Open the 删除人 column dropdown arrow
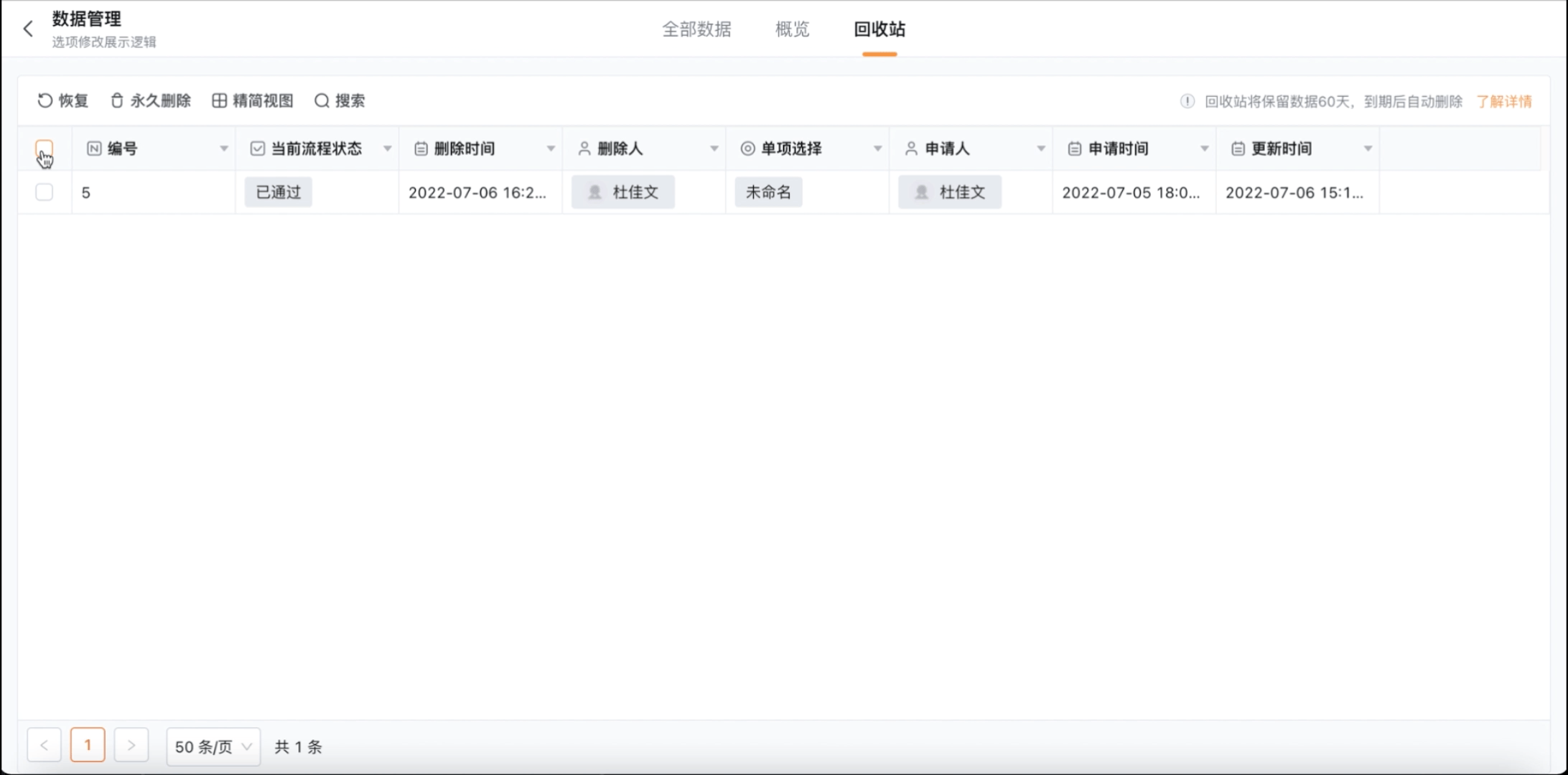This screenshot has width=1568, height=775. click(714, 149)
